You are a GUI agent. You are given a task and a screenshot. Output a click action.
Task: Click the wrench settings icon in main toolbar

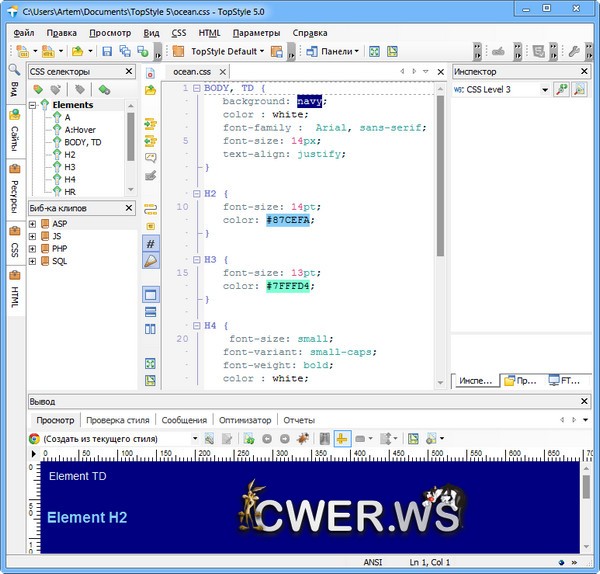pyautogui.click(x=574, y=51)
